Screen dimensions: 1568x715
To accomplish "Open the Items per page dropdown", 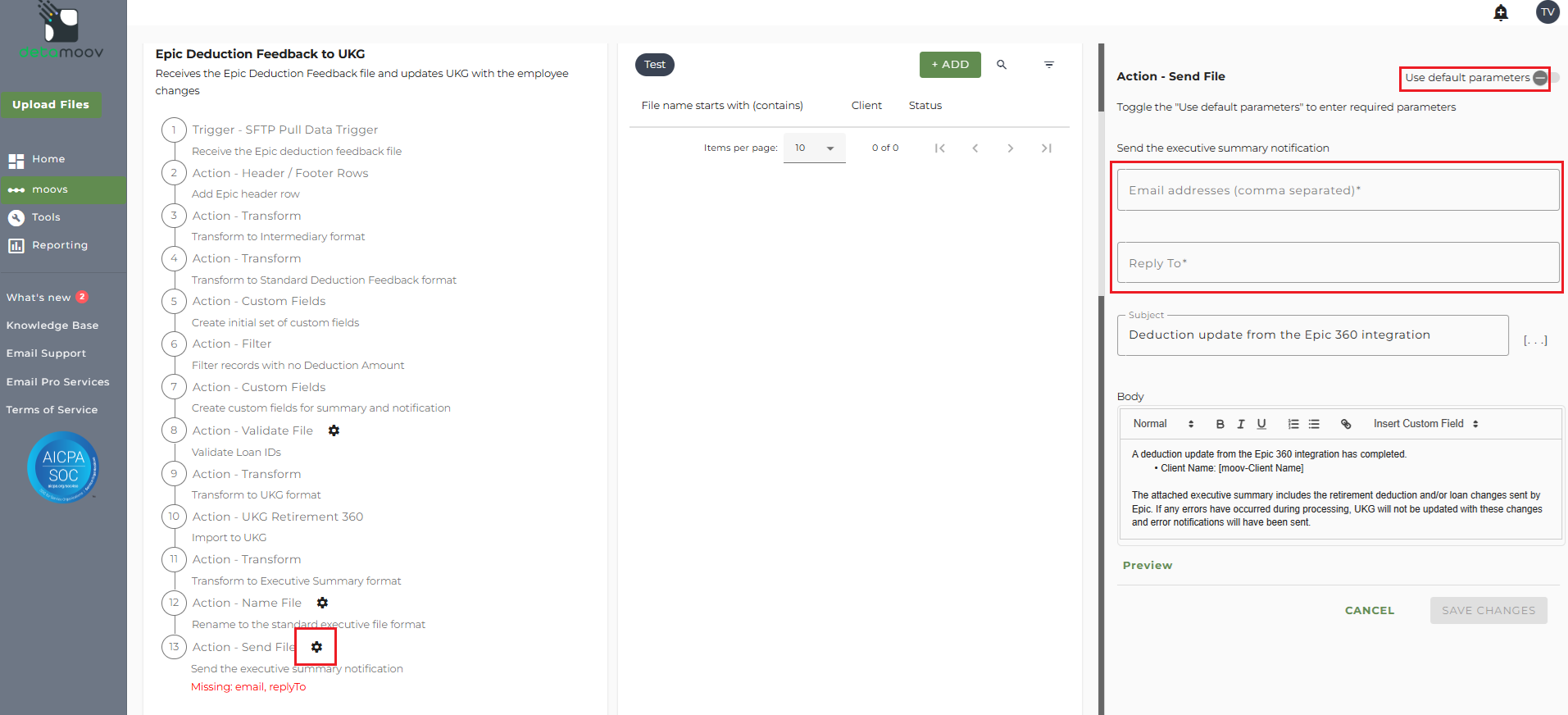I will 814,148.
